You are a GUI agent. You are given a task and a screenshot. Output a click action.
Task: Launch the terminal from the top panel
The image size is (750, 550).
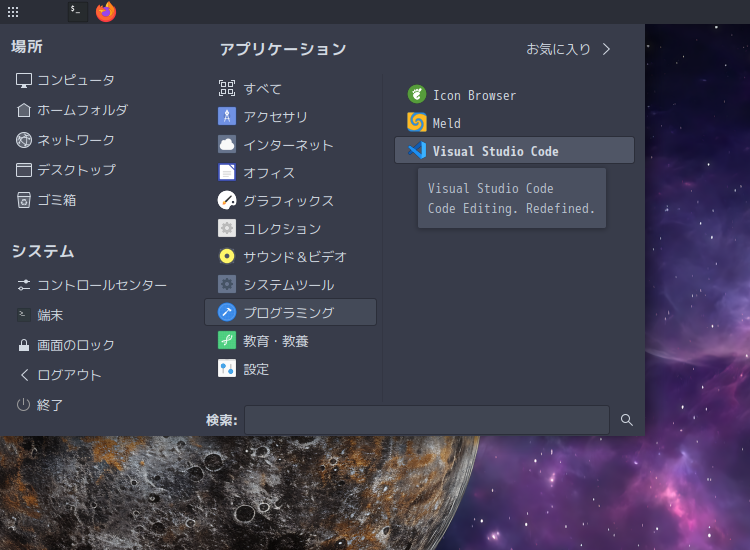[77, 12]
